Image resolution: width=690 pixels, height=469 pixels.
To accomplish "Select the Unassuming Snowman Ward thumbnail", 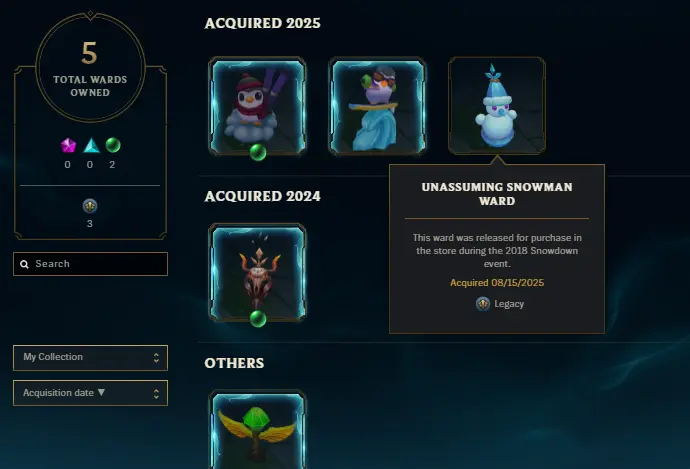I will 497,106.
